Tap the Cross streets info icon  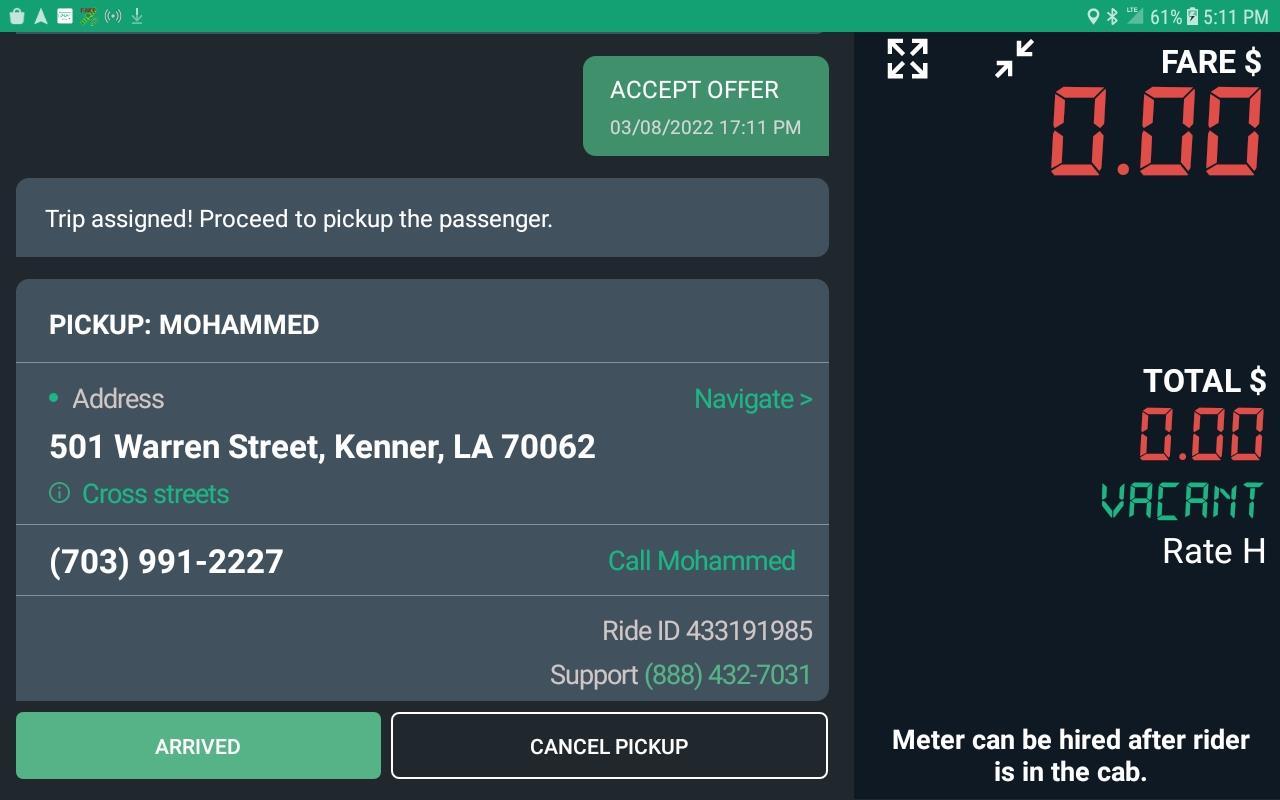click(x=59, y=493)
